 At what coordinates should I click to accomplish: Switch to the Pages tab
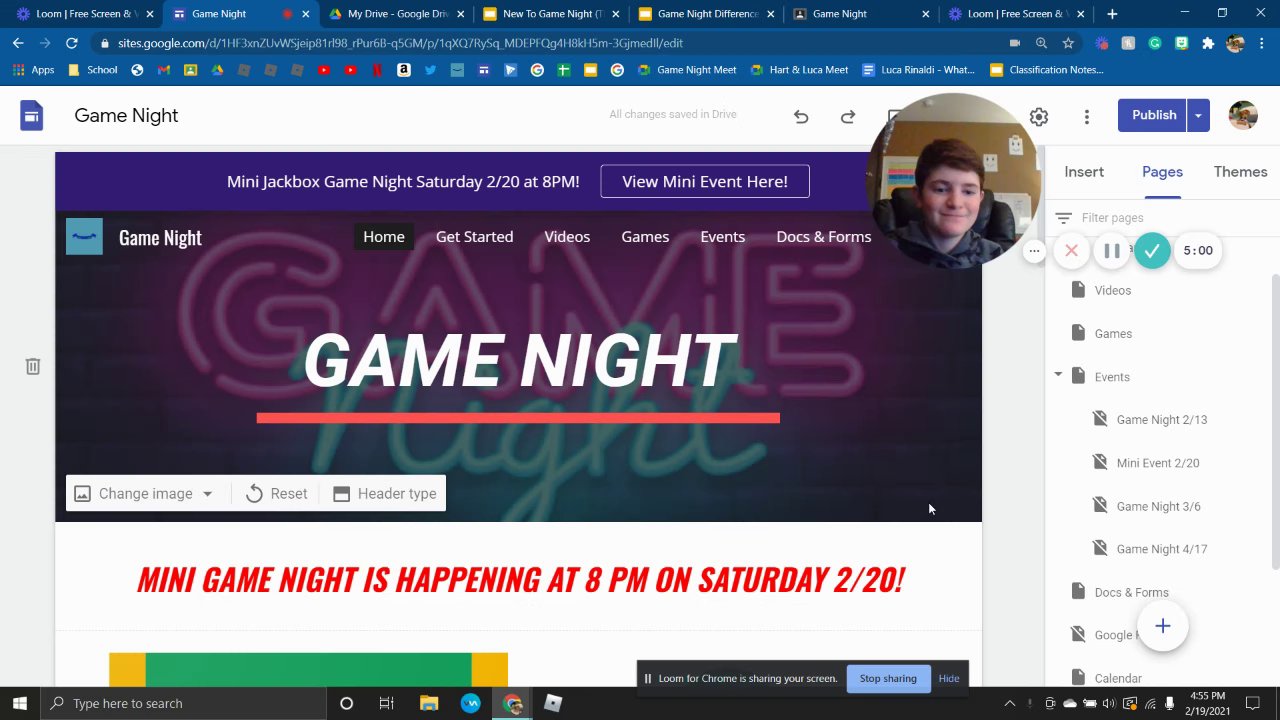point(1162,172)
